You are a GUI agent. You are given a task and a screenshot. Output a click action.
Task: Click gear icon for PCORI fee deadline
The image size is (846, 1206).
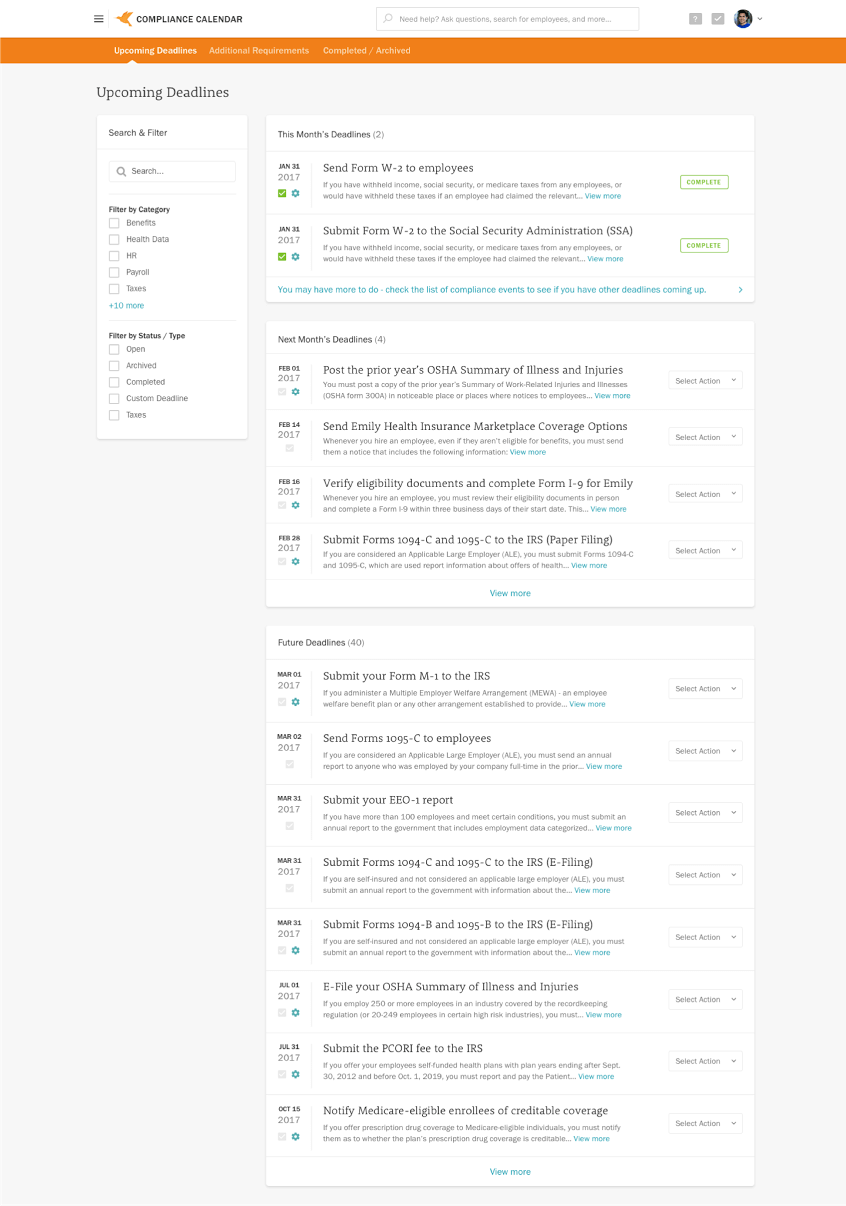[295, 1074]
